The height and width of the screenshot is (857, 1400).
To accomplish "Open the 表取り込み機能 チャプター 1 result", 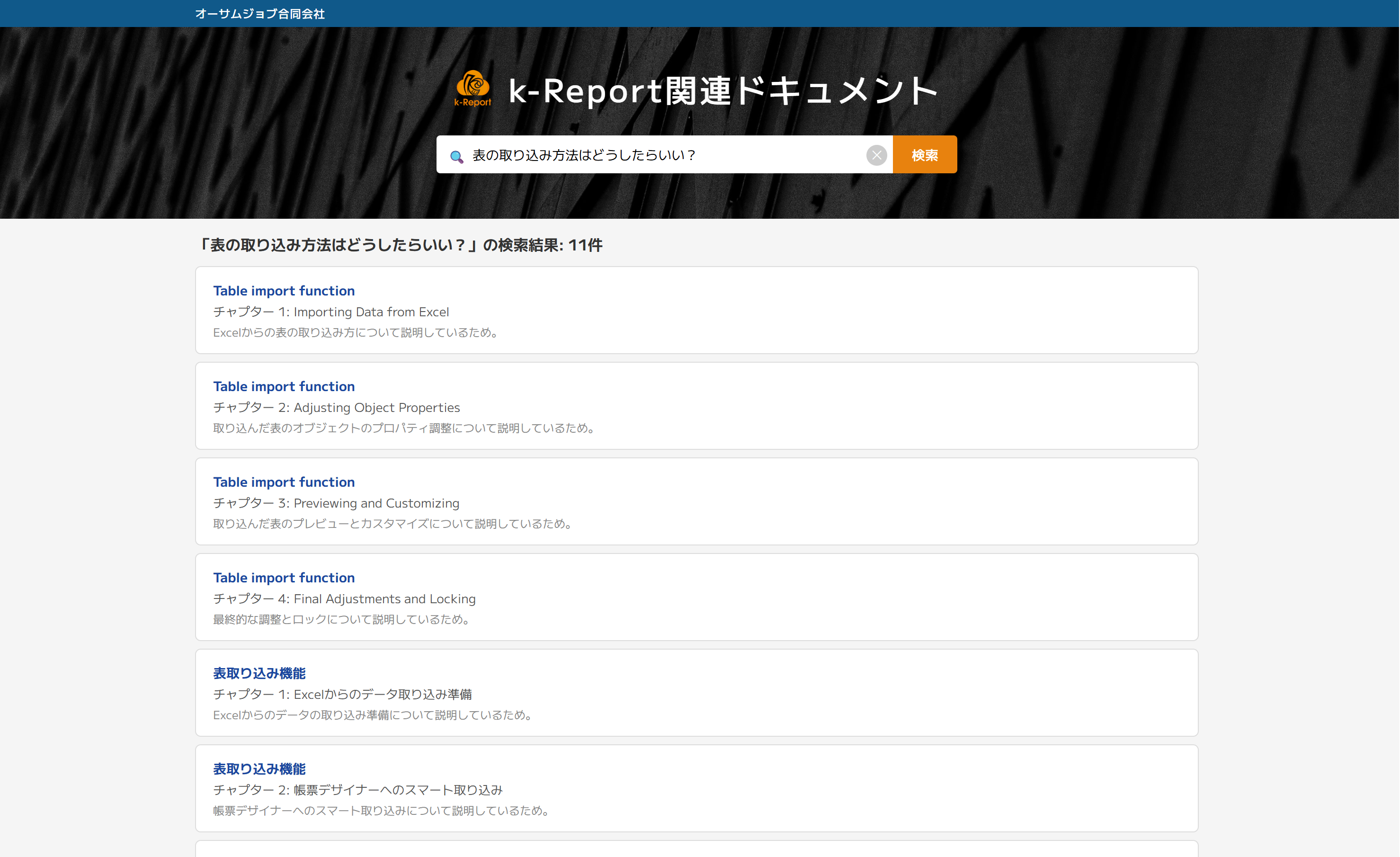I will click(259, 673).
